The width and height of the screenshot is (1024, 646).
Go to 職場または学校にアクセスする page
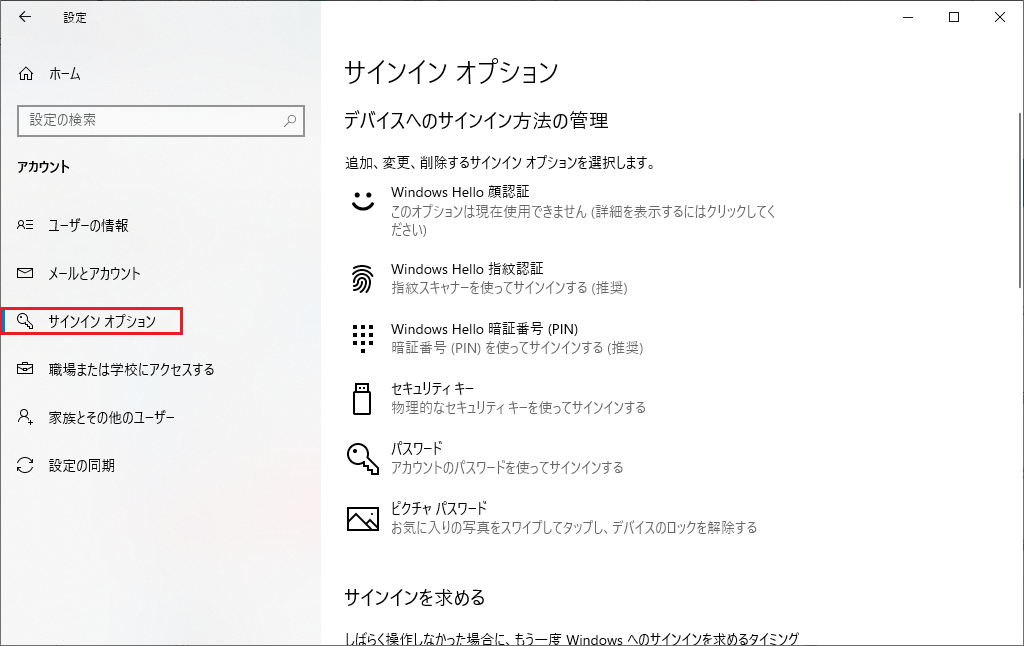[x=131, y=370]
